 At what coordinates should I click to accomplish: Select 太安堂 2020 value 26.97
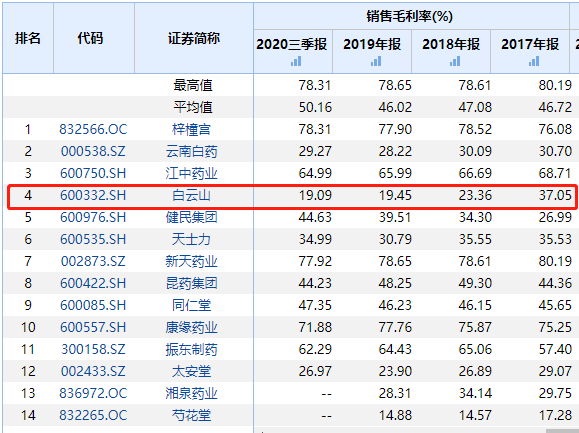pos(315,371)
